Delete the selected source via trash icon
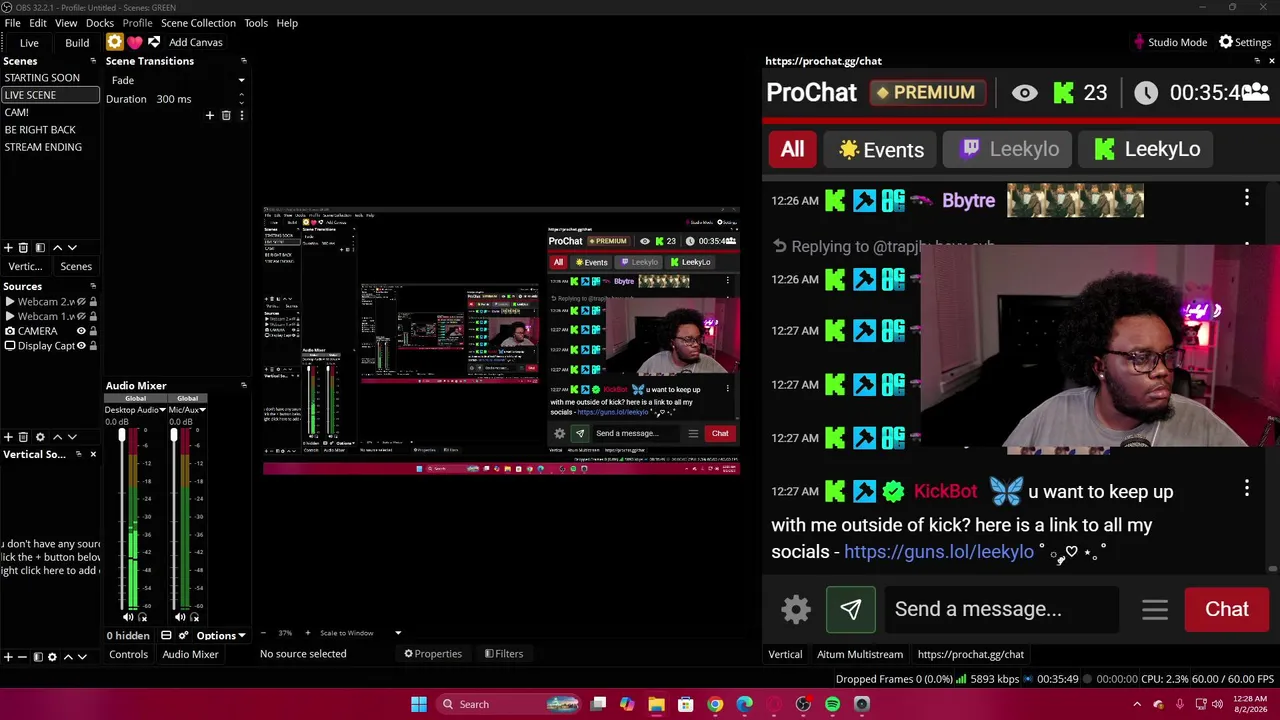1280x720 pixels. point(24,437)
